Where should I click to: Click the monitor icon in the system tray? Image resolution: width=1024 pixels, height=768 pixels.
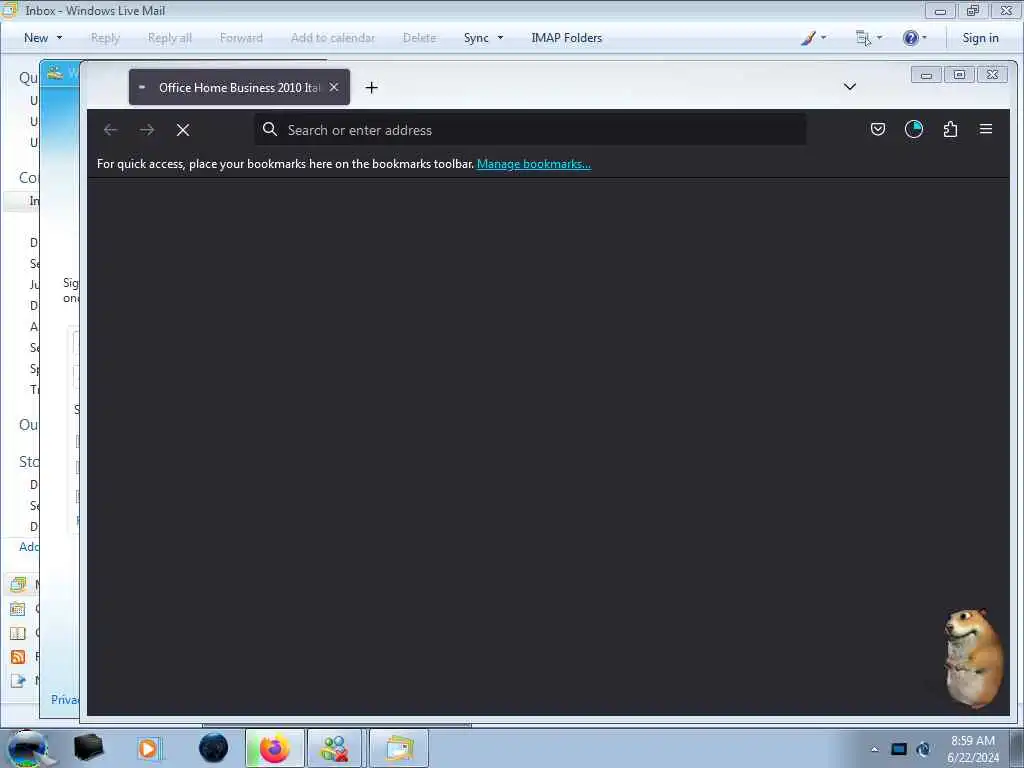[x=899, y=749]
